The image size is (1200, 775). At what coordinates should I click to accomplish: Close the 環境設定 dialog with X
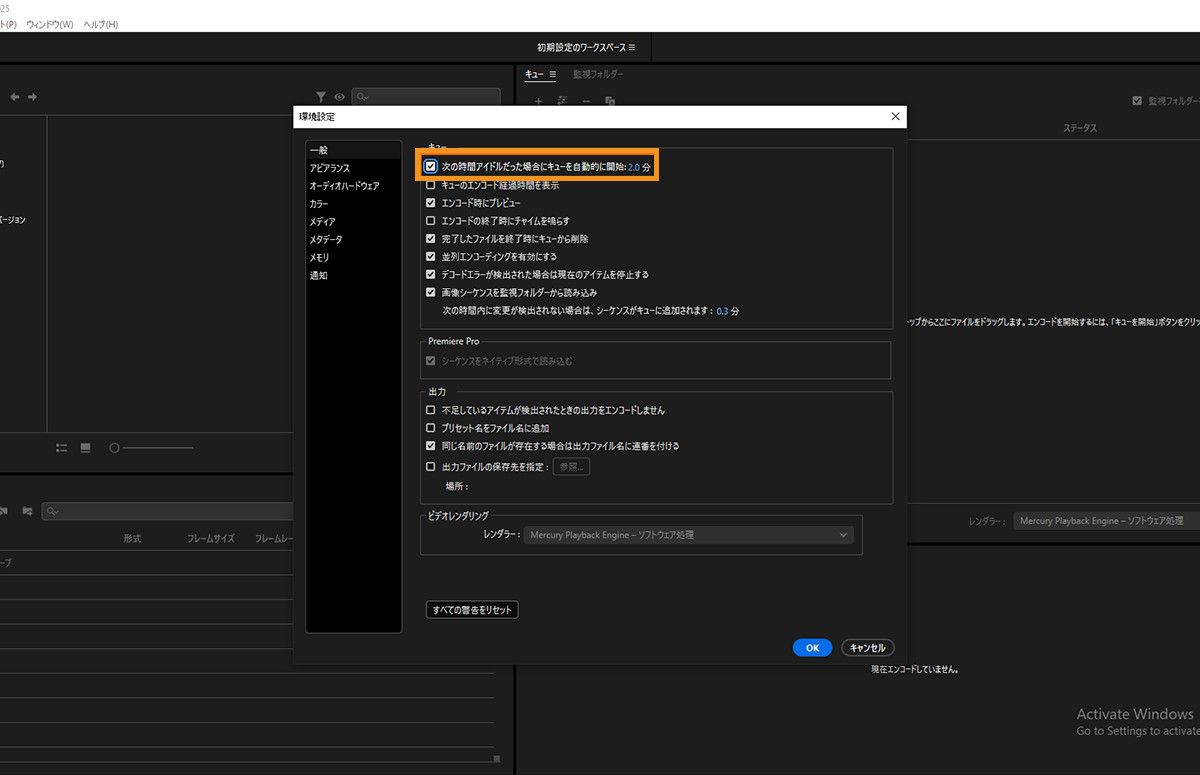tap(895, 117)
